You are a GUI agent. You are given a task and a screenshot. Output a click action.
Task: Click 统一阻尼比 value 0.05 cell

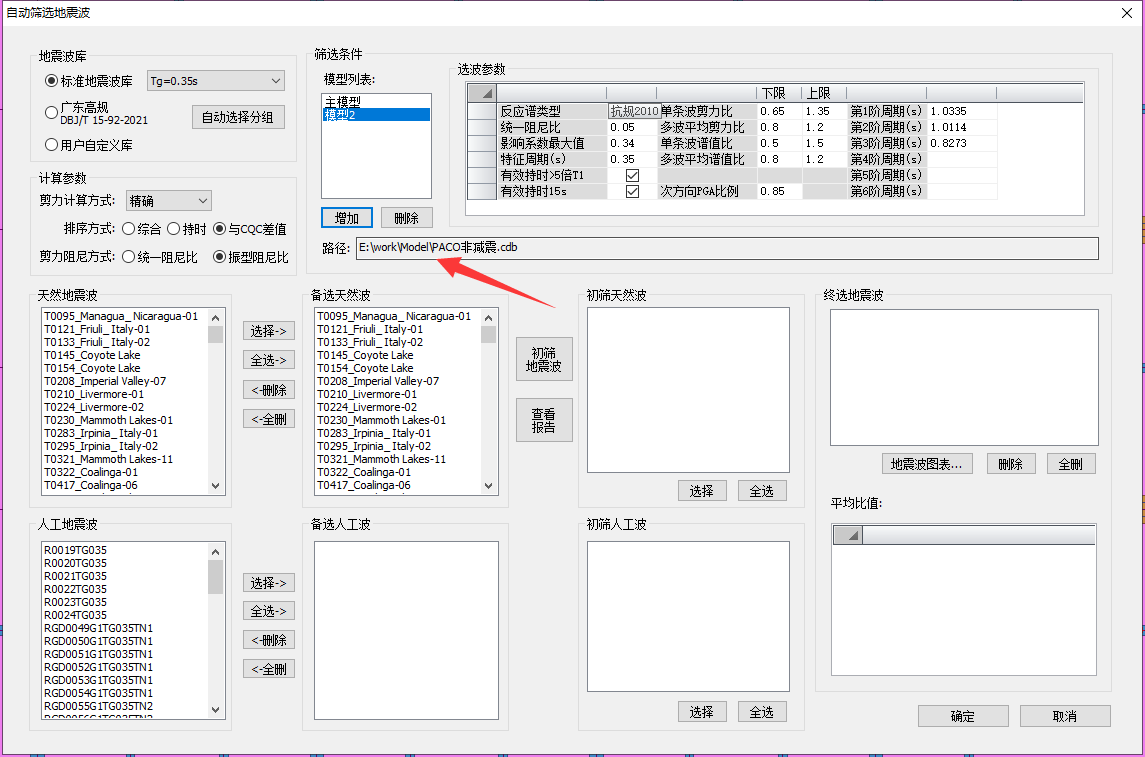click(632, 127)
